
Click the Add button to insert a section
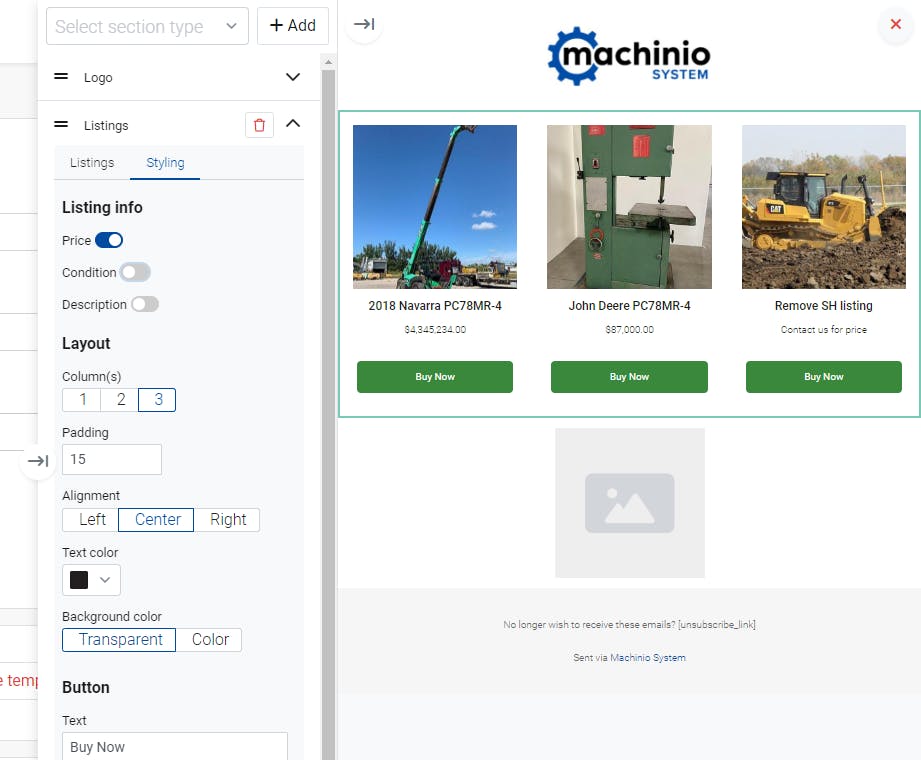click(x=292, y=26)
